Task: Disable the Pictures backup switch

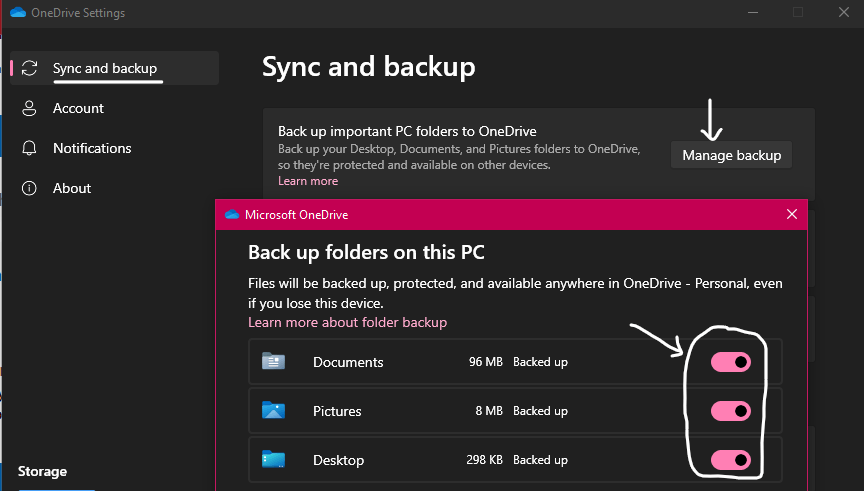Action: tap(730, 411)
